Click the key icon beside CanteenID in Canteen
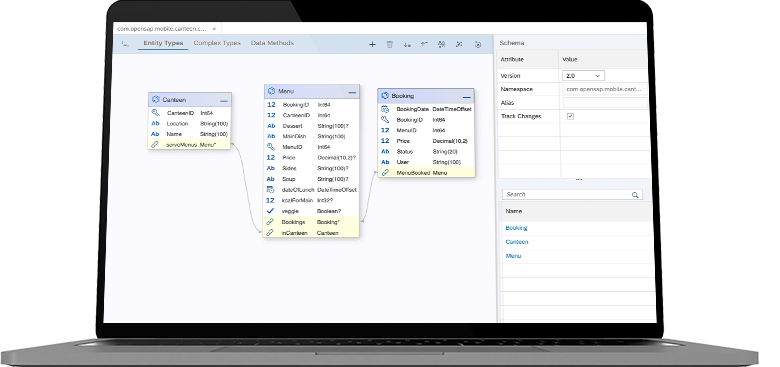This screenshot has height=367, width=780. 156,113
